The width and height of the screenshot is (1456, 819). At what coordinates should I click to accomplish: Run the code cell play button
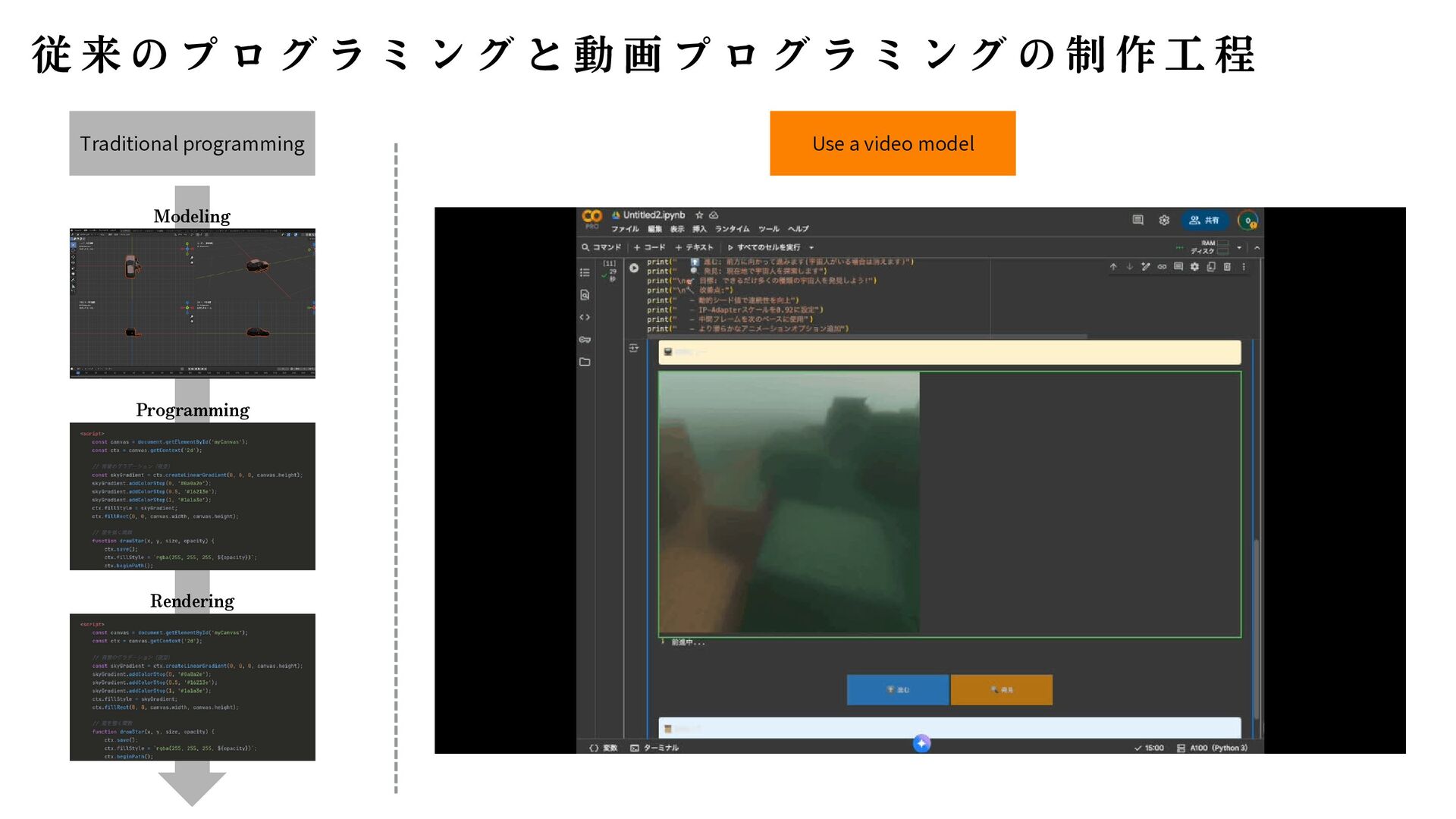(x=634, y=268)
